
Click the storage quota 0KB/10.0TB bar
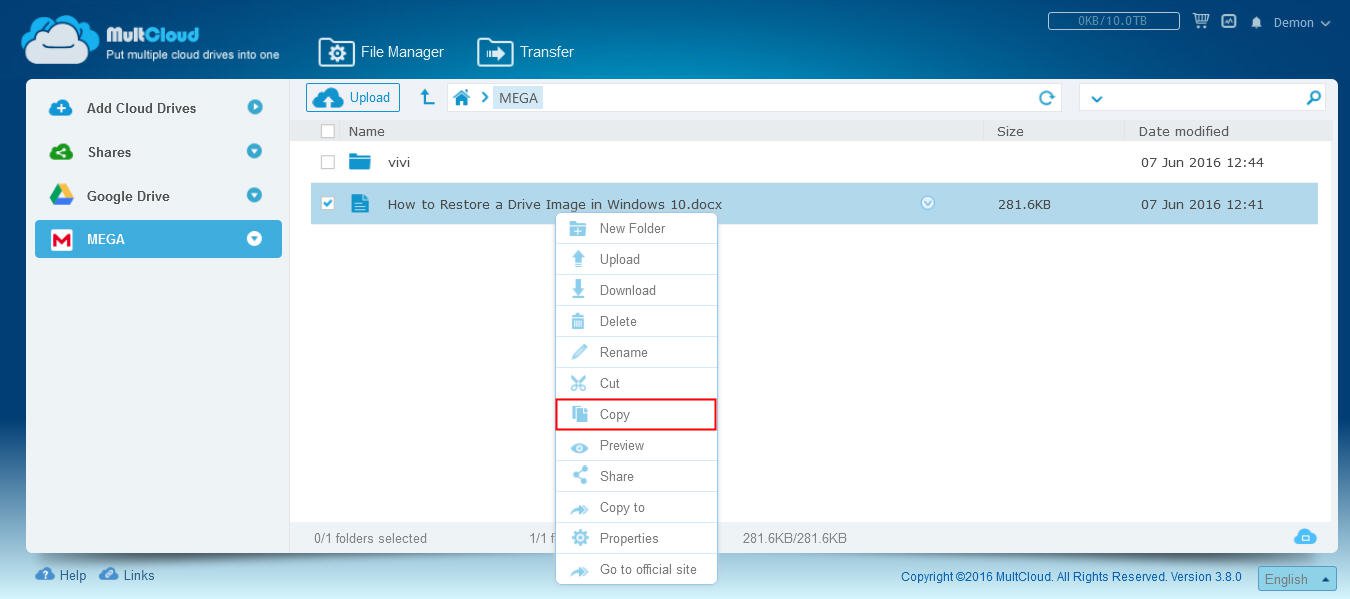pos(1113,21)
